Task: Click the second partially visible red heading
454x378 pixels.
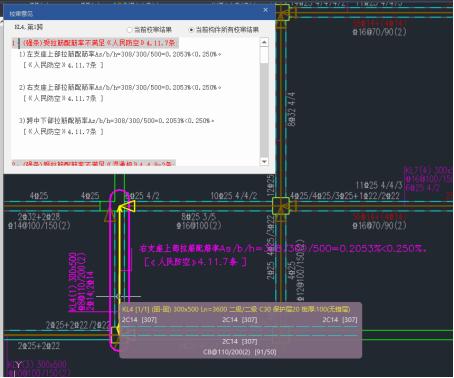Action: [94, 163]
